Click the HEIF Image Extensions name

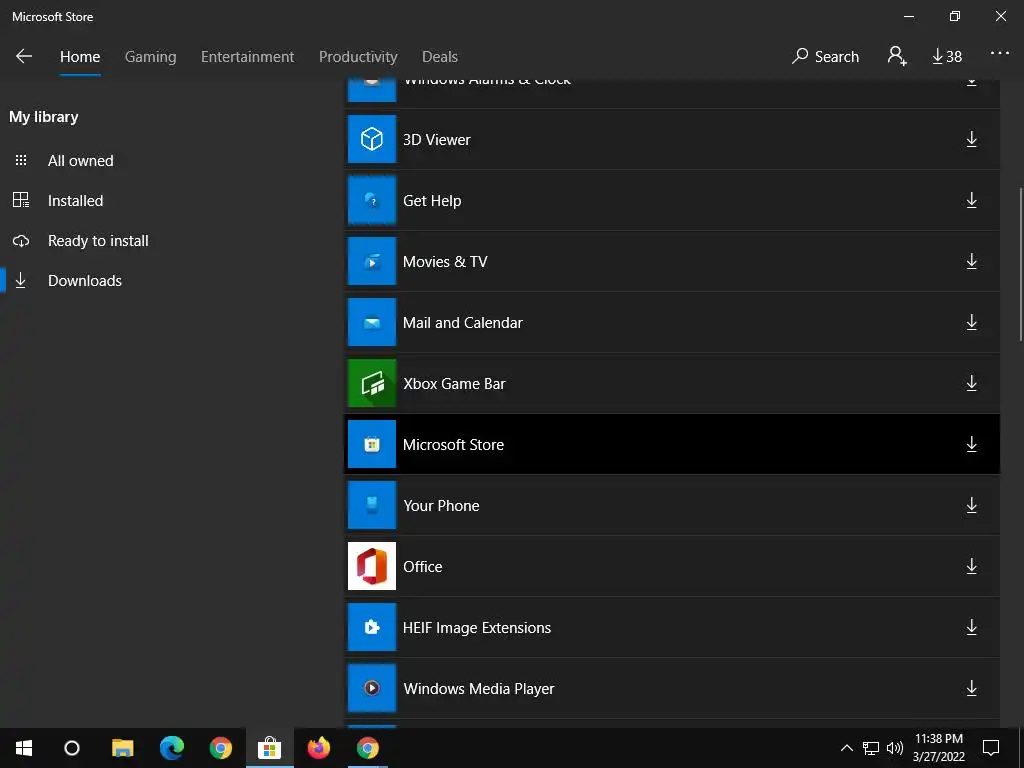click(477, 628)
